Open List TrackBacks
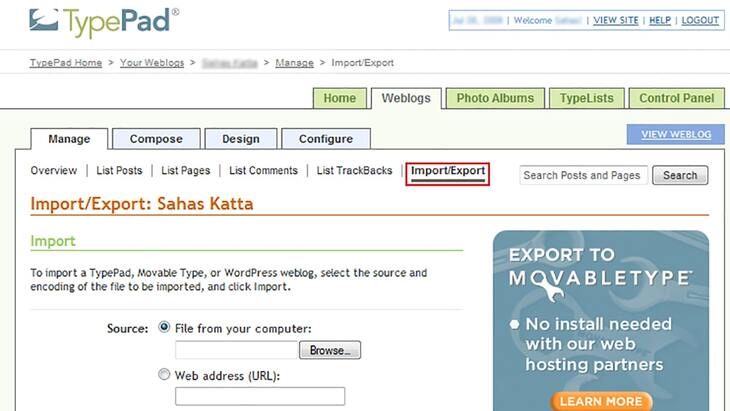730x411 pixels. [354, 171]
